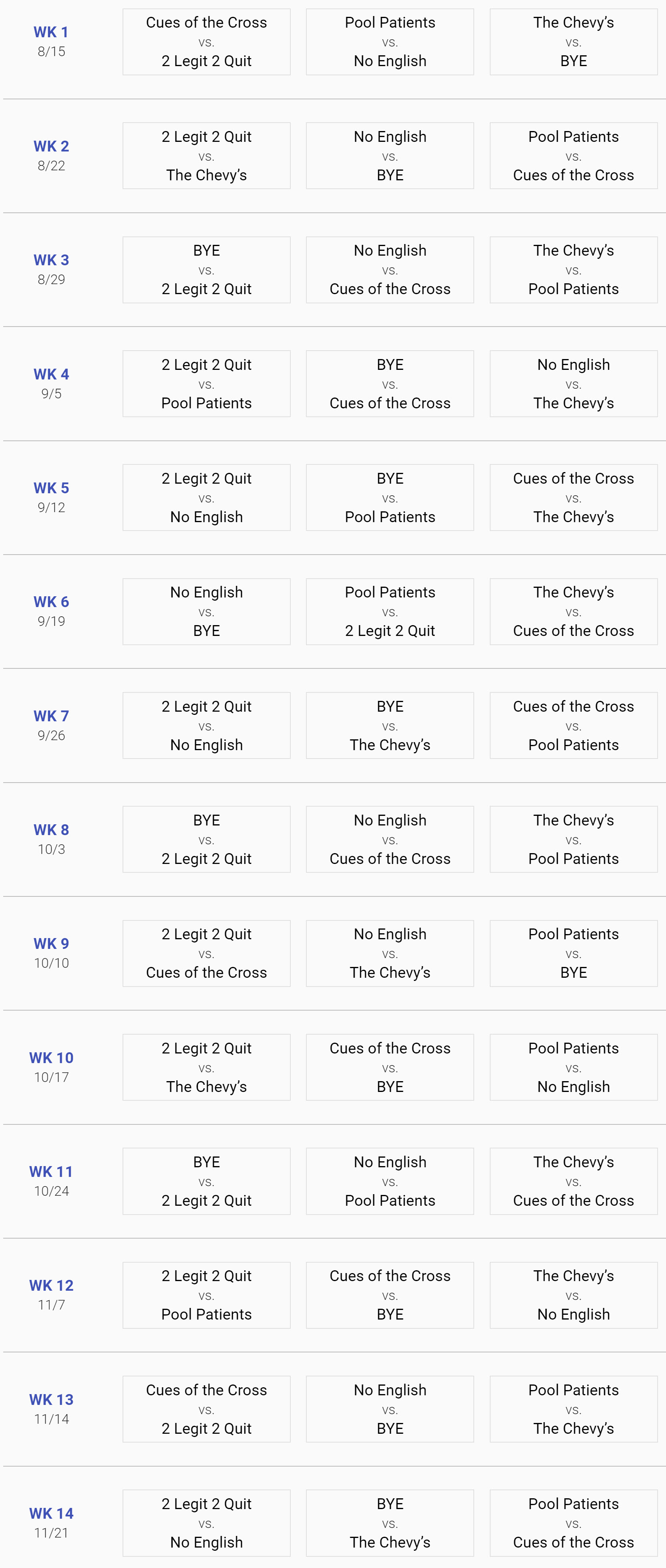The height and width of the screenshot is (1568, 666).
Task: Select WK 11 No English vs. Pool Patients
Action: pos(390,1181)
